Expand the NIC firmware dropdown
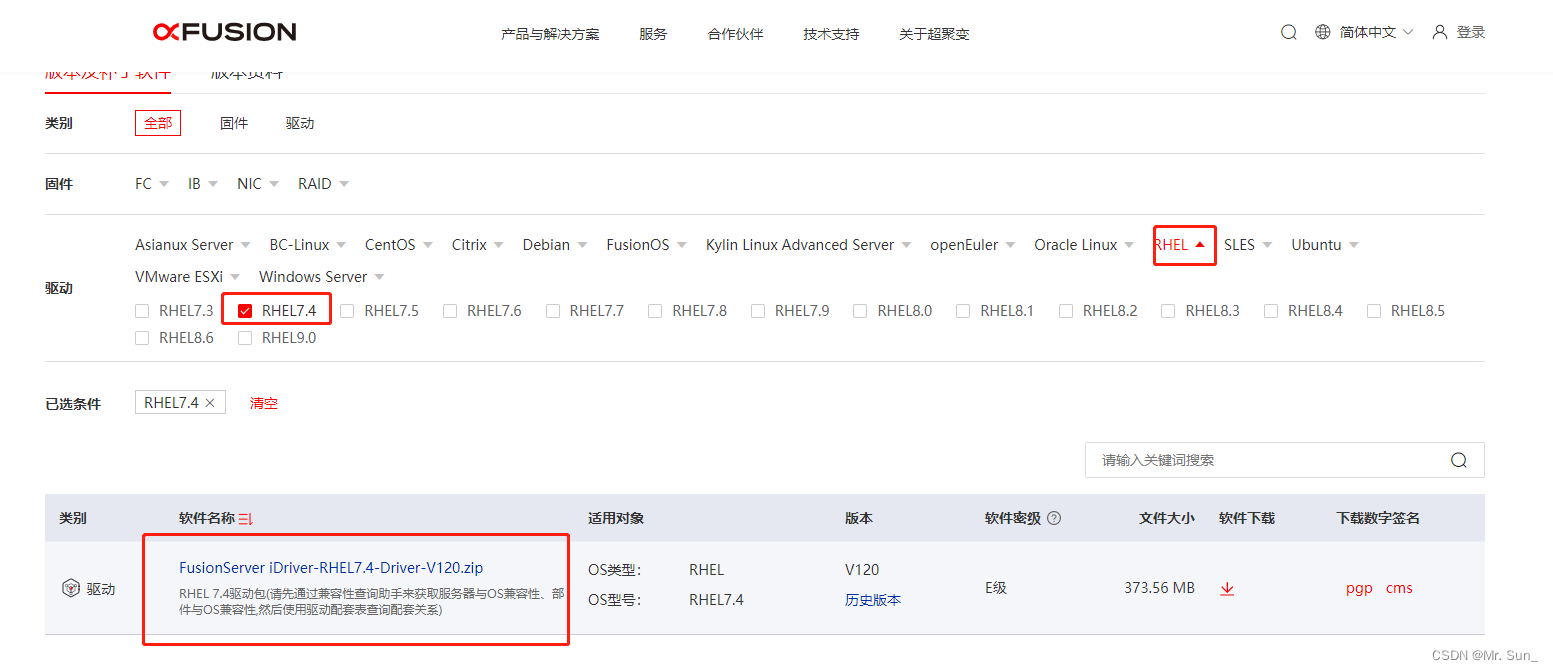The height and width of the screenshot is (671, 1553). [258, 184]
